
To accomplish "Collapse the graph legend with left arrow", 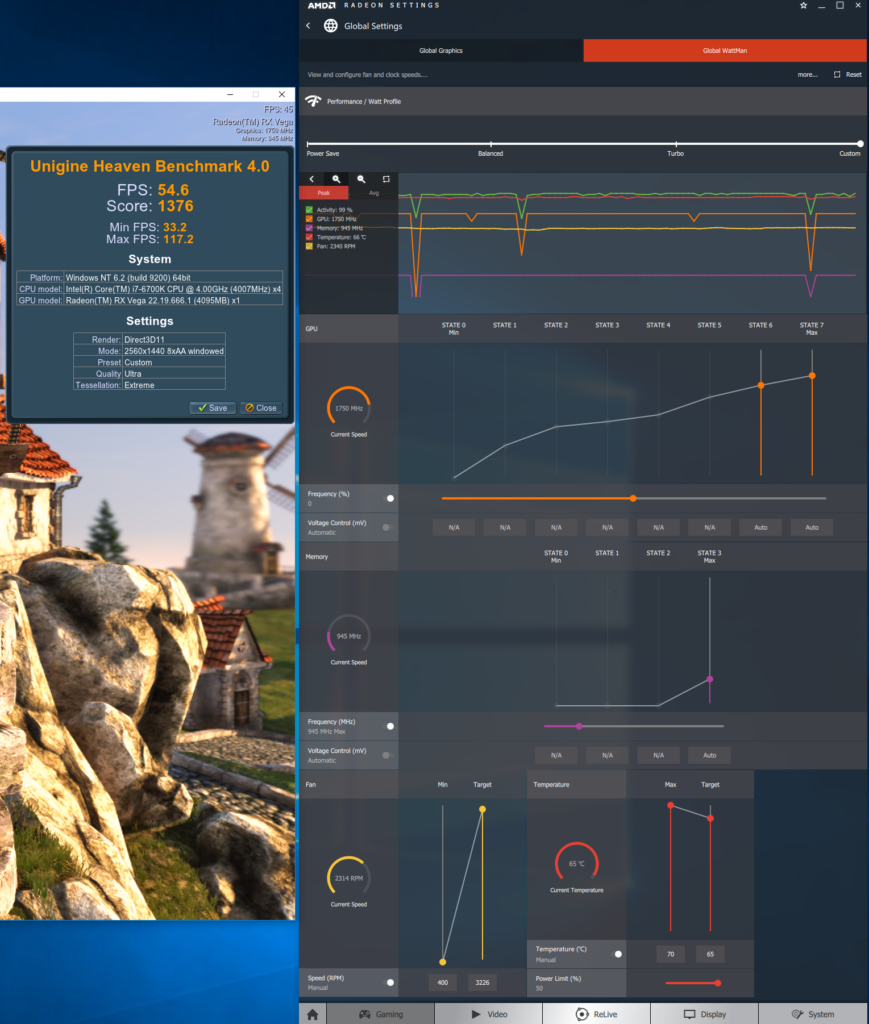I will [x=311, y=179].
